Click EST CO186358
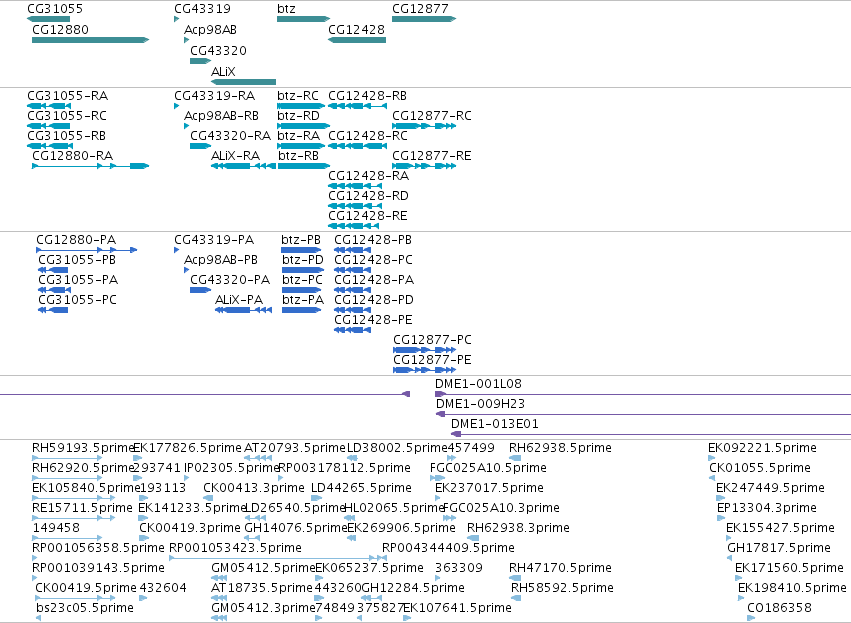This screenshot has width=851, height=623. 779,608
